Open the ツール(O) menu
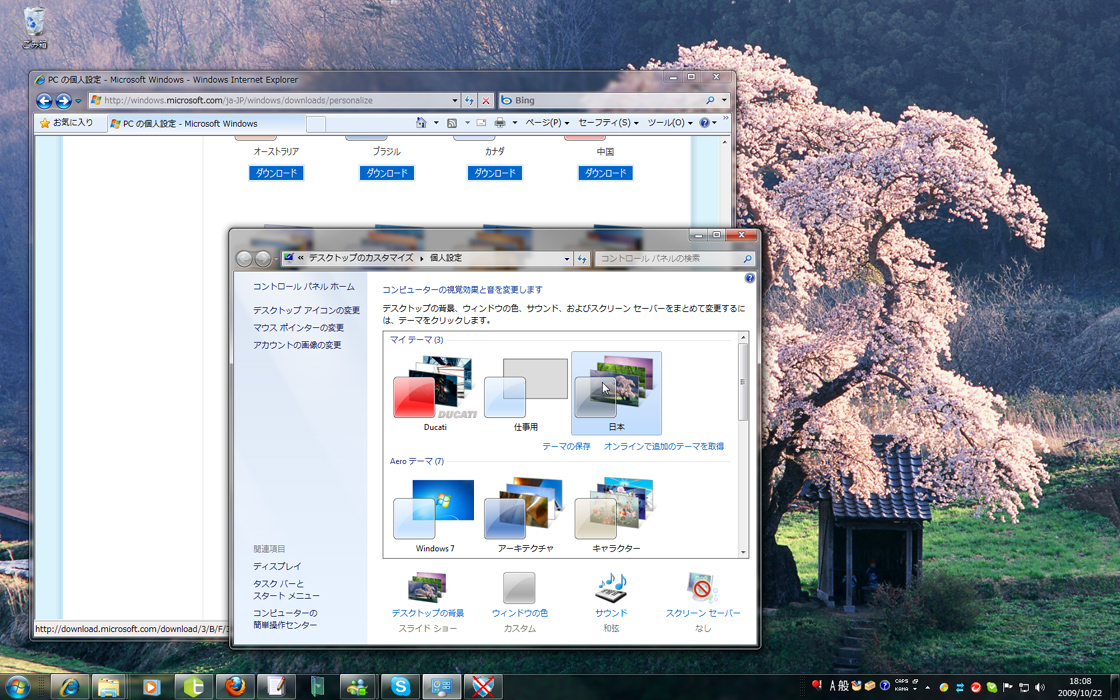Image resolution: width=1120 pixels, height=700 pixels. pyautogui.click(x=670, y=123)
